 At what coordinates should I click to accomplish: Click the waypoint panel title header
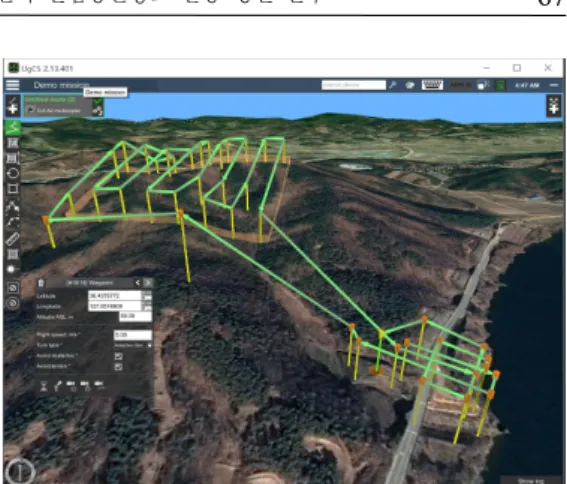click(x=90, y=283)
